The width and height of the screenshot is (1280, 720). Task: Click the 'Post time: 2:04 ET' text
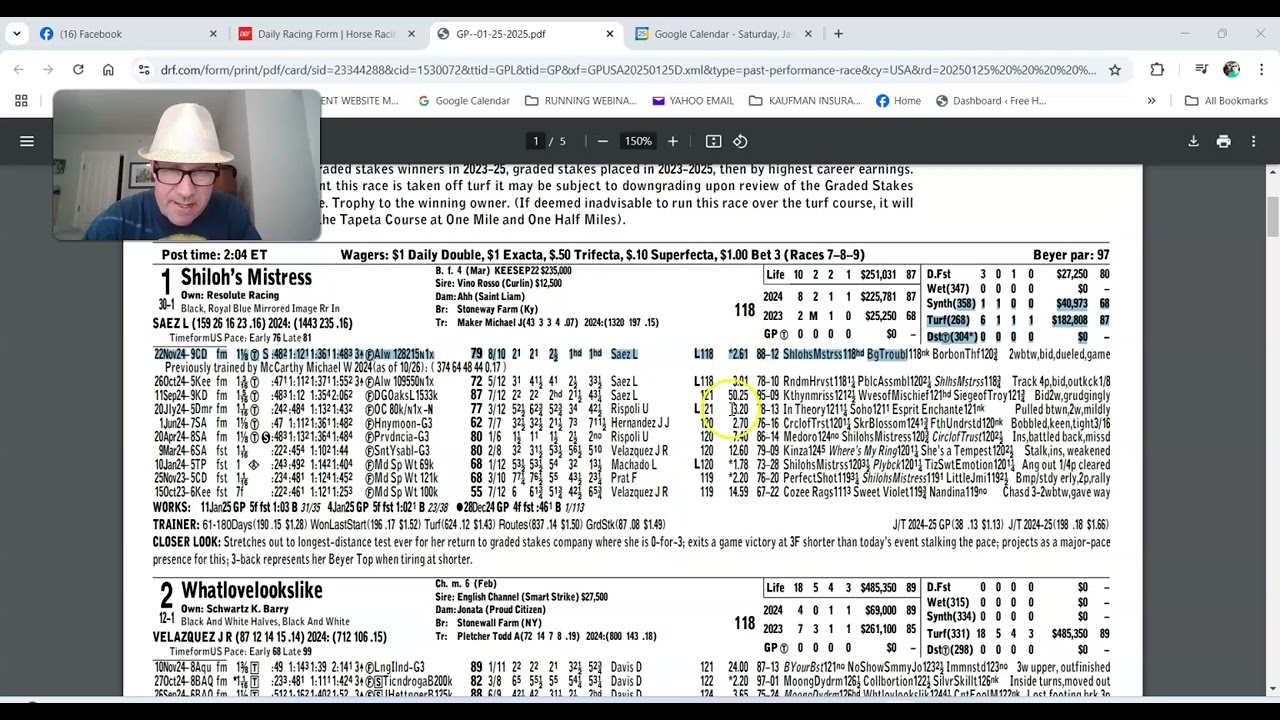tap(214, 255)
